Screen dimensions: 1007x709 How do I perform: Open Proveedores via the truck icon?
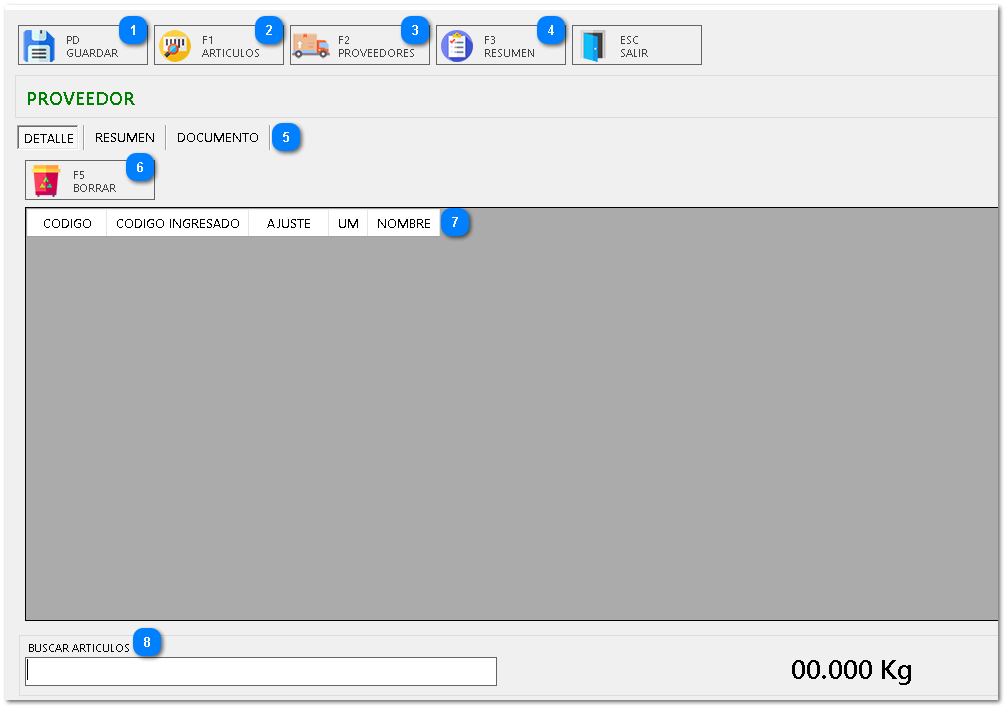click(x=311, y=46)
